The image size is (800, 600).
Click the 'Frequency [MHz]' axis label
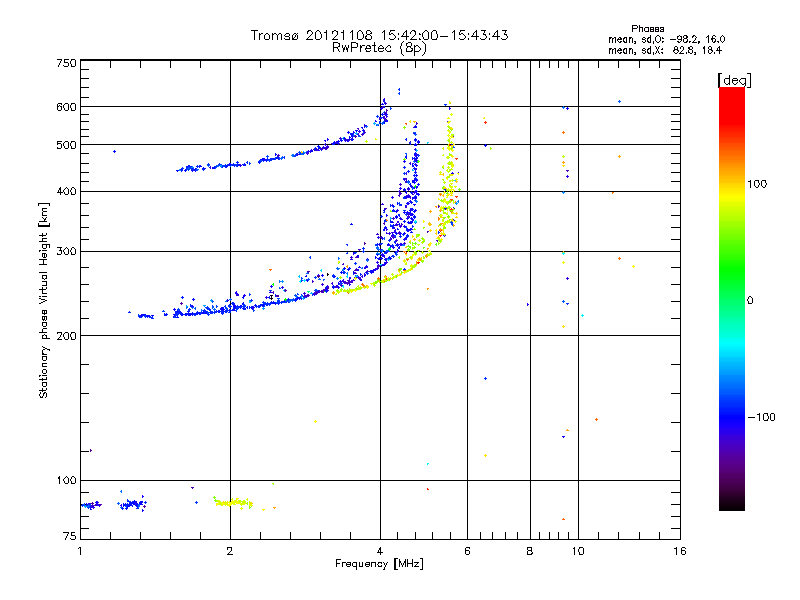click(x=379, y=564)
